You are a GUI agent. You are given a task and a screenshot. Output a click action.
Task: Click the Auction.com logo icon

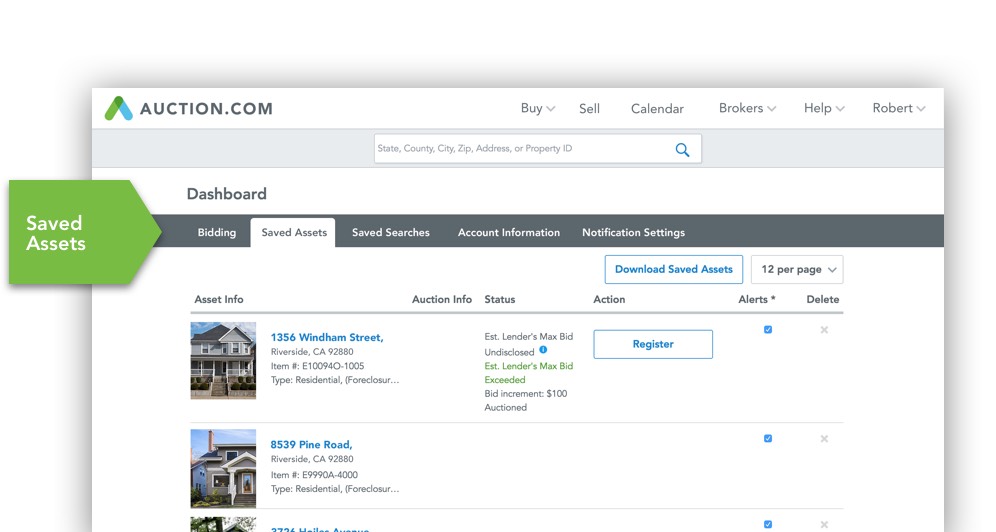[x=119, y=109]
